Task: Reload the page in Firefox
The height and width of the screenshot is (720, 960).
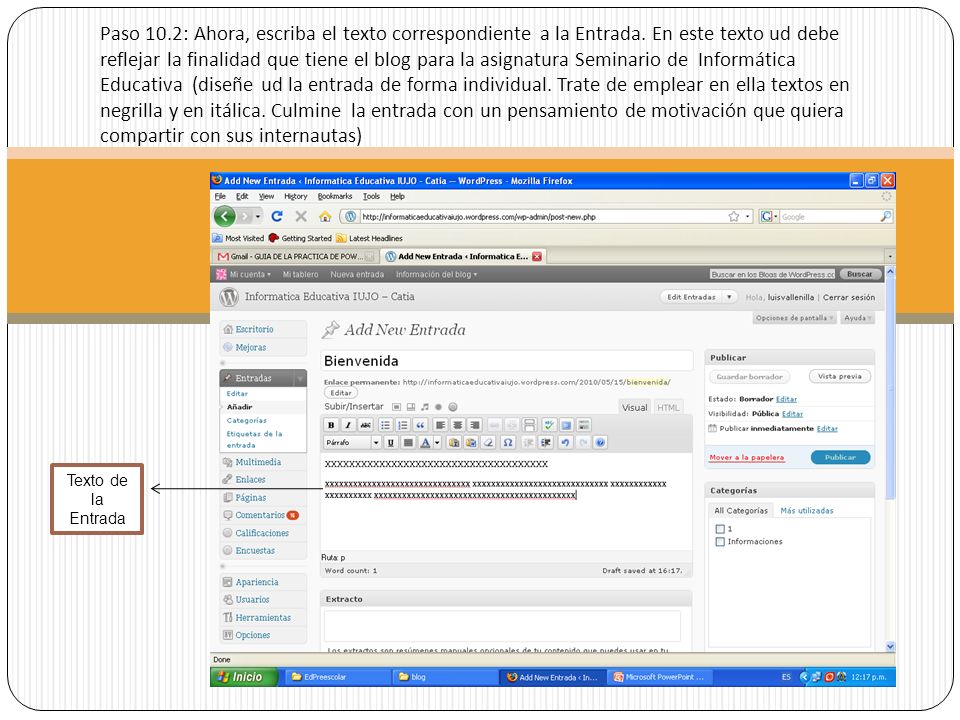Action: pos(277,216)
